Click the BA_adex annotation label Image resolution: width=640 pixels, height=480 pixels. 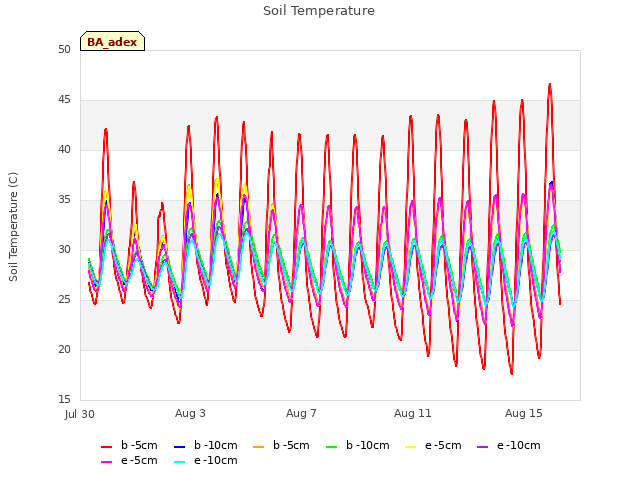coord(112,42)
